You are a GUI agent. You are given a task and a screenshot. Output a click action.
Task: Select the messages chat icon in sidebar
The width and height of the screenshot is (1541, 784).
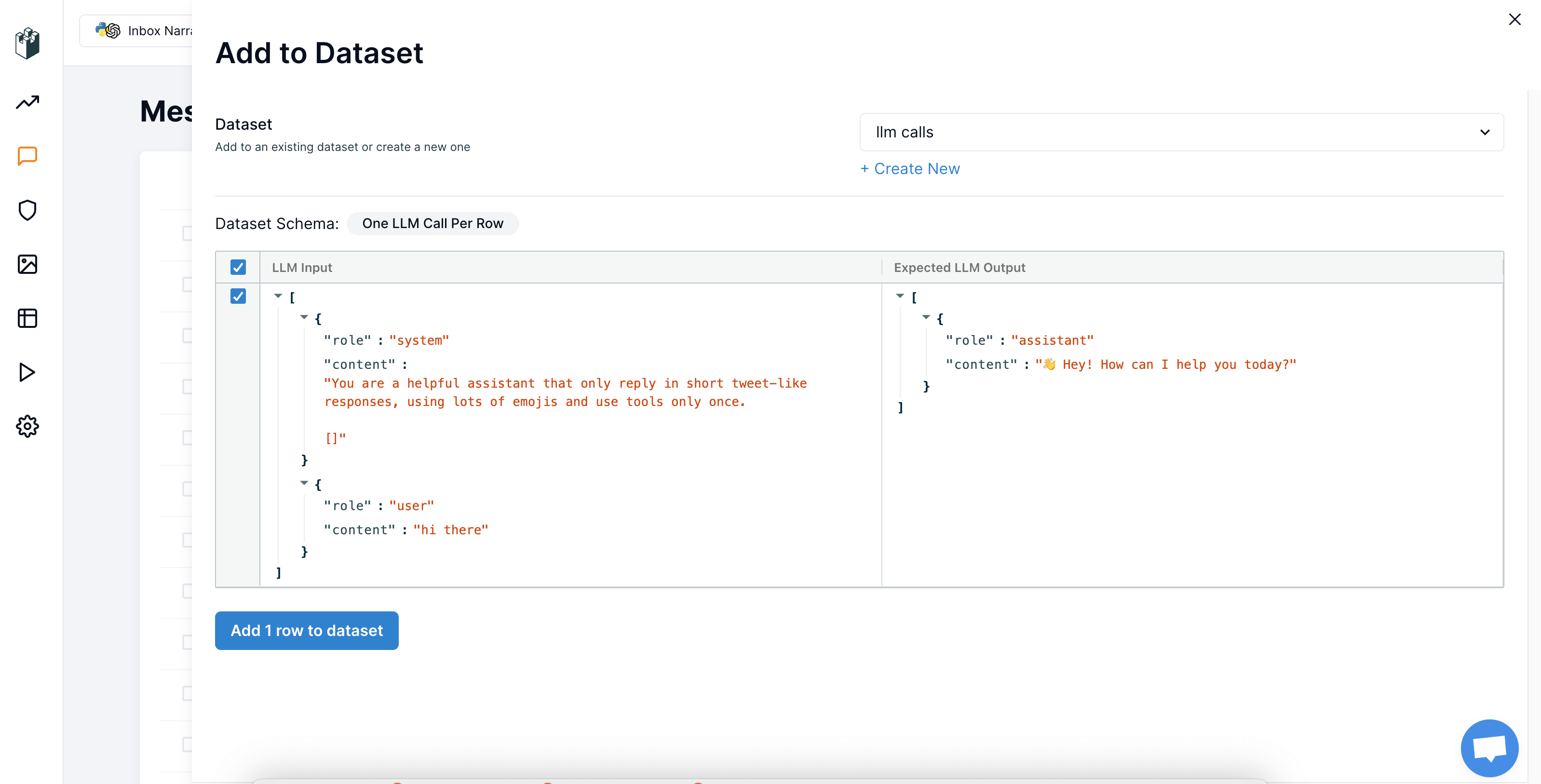[27, 156]
